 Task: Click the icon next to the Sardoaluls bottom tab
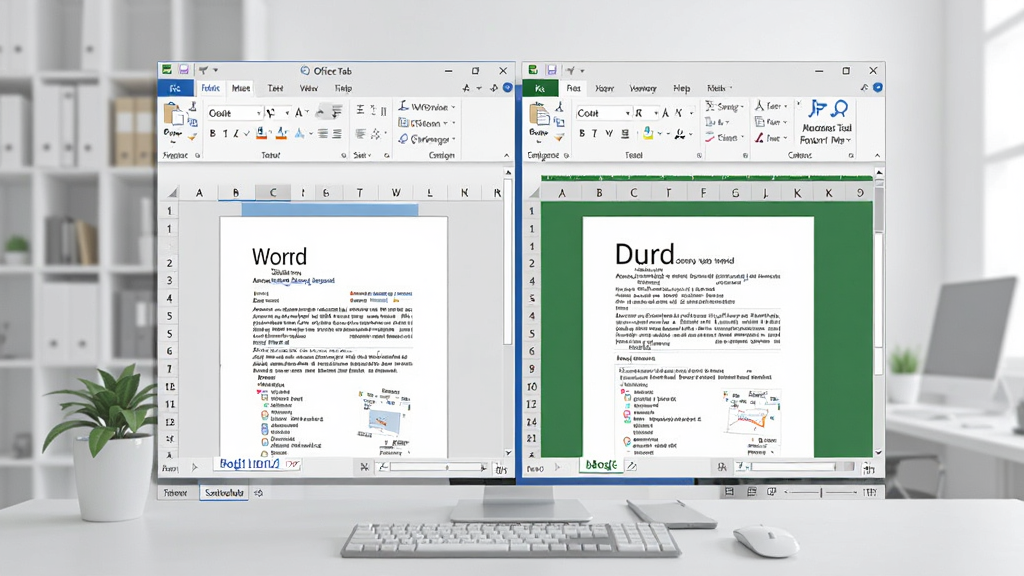pos(259,493)
